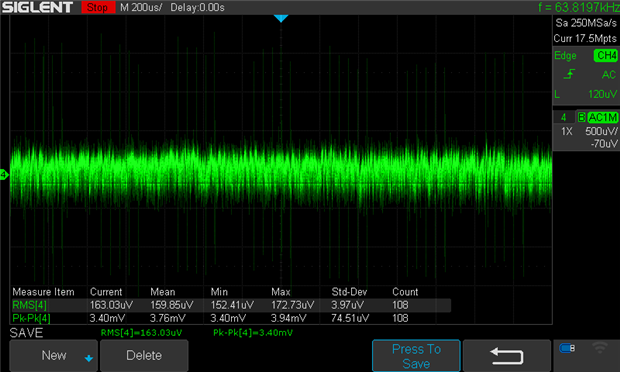
Task: Click RMS current value 163.03uV
Action: pos(111,305)
